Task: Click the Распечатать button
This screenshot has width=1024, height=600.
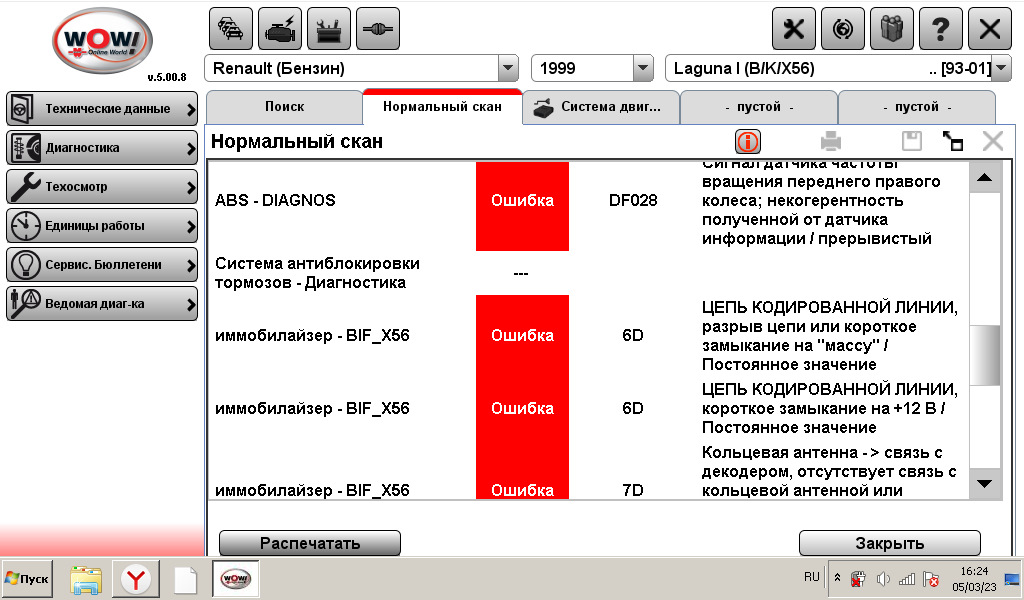Action: pyautogui.click(x=310, y=543)
